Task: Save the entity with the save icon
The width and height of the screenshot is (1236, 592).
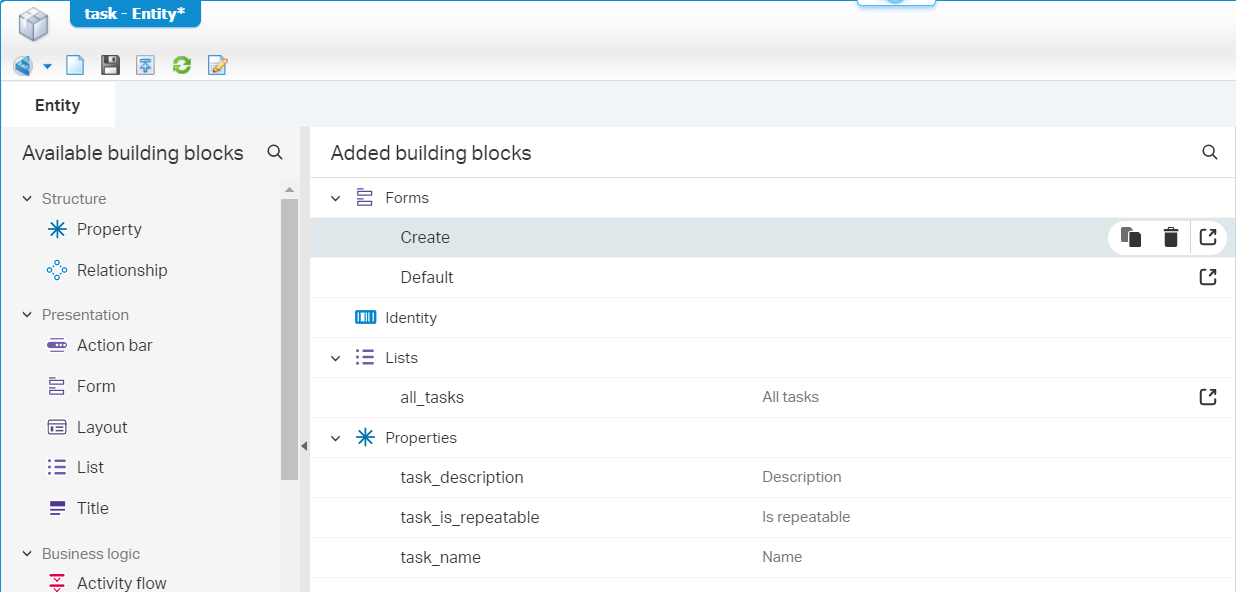Action: pyautogui.click(x=110, y=64)
